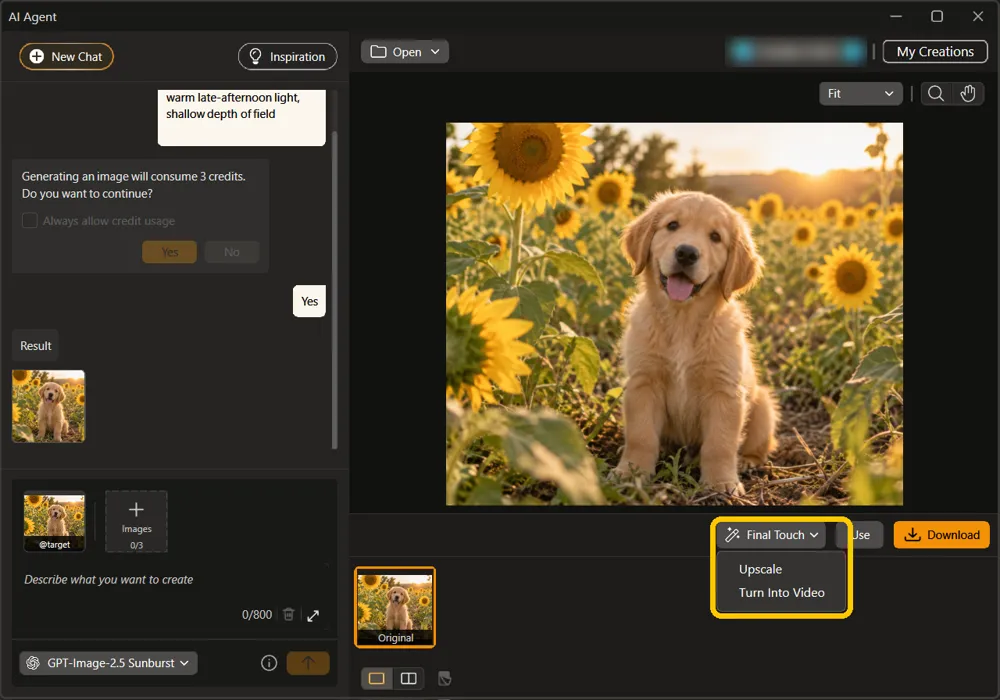1000x700 pixels.
Task: Open the Result puppy thumbnail
Action: click(x=48, y=406)
